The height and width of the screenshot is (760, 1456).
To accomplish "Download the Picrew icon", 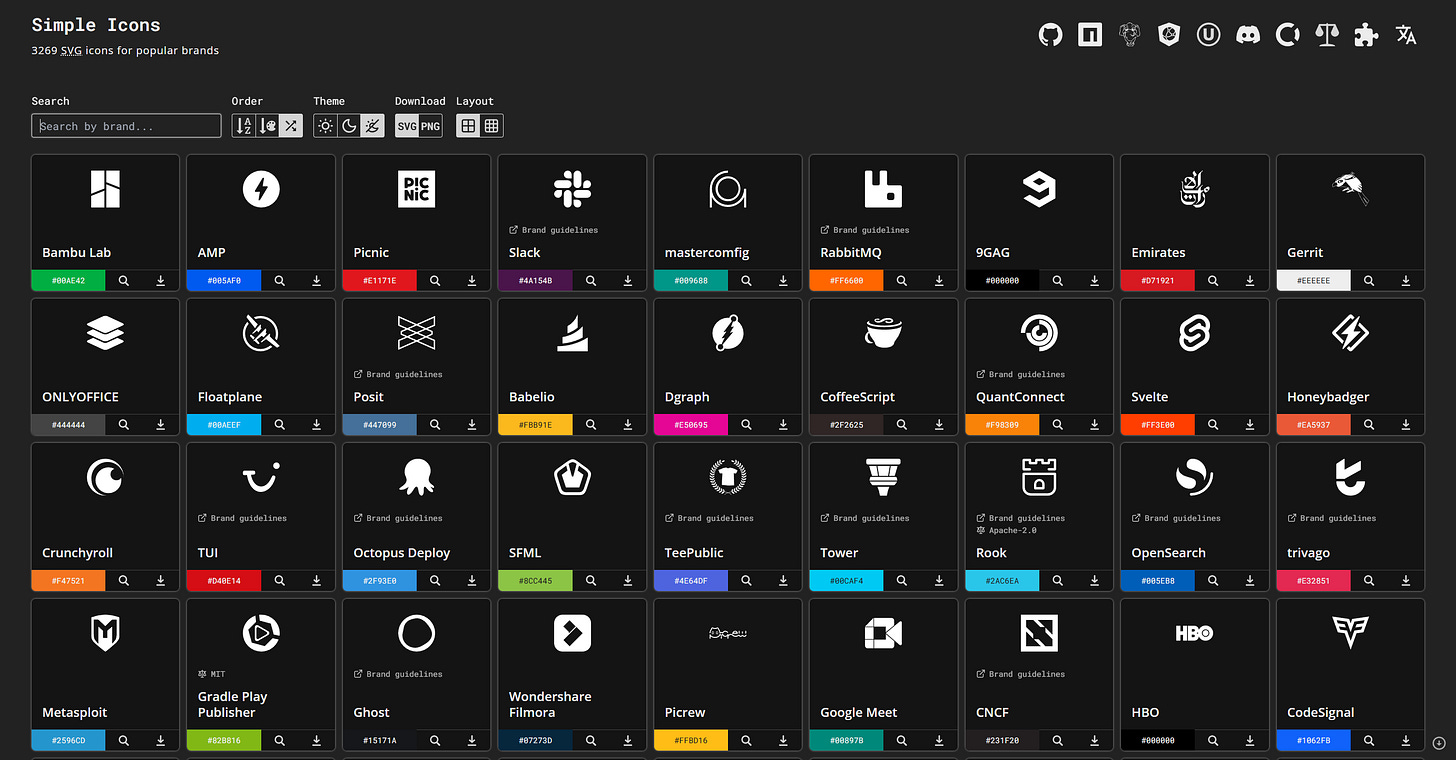I will point(783,741).
